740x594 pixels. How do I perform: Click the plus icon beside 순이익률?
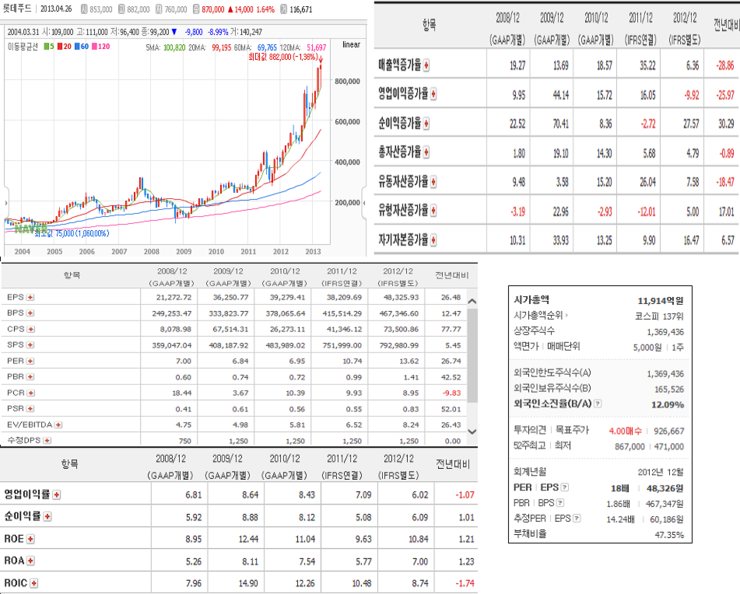pyautogui.click(x=47, y=517)
